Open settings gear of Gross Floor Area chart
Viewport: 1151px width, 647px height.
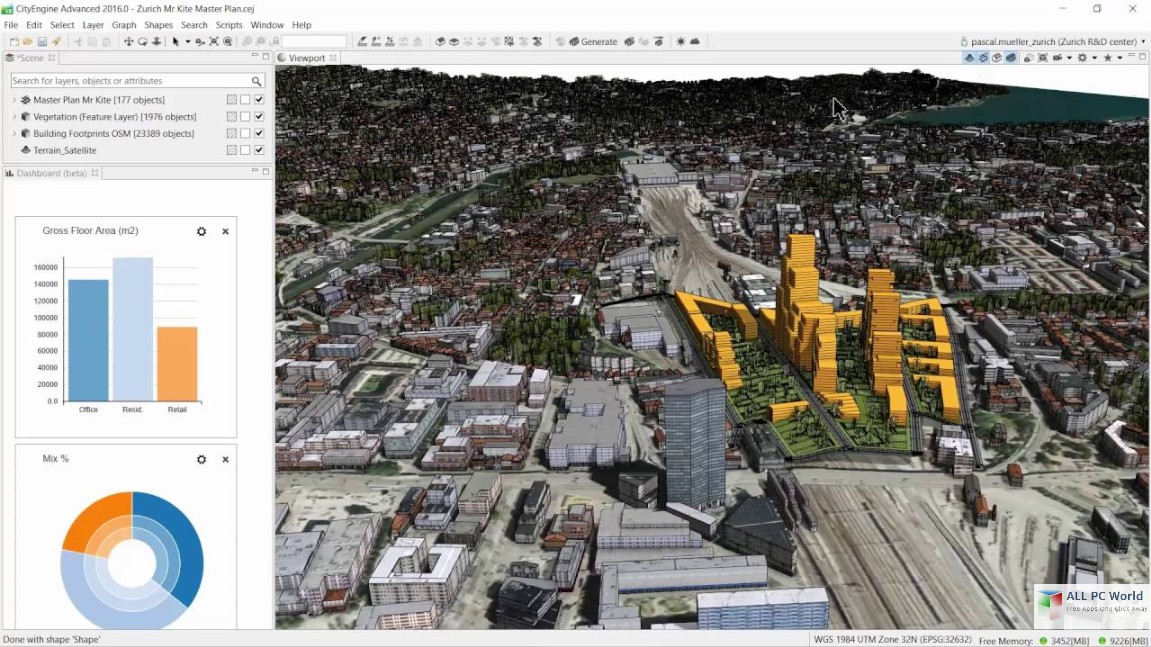[201, 231]
